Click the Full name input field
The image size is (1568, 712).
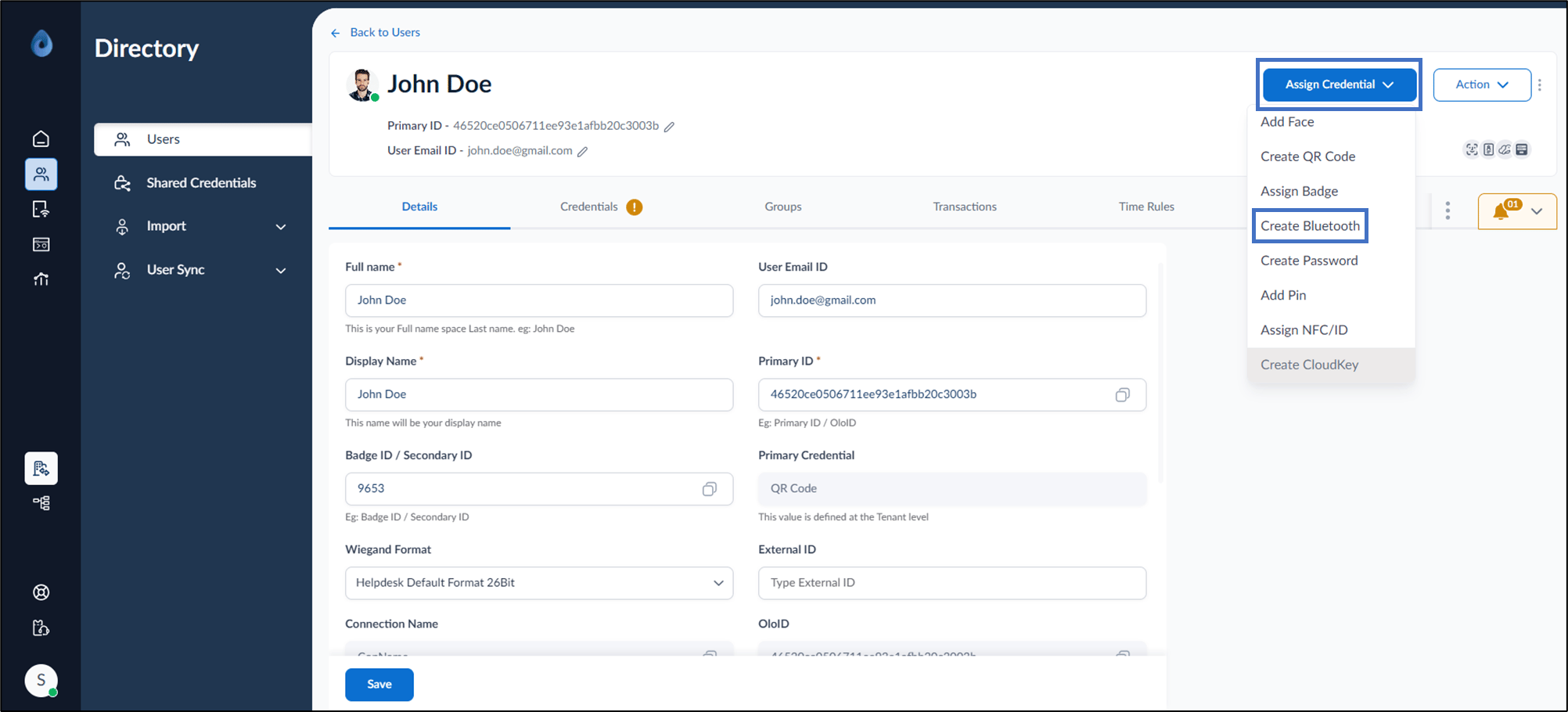point(539,300)
